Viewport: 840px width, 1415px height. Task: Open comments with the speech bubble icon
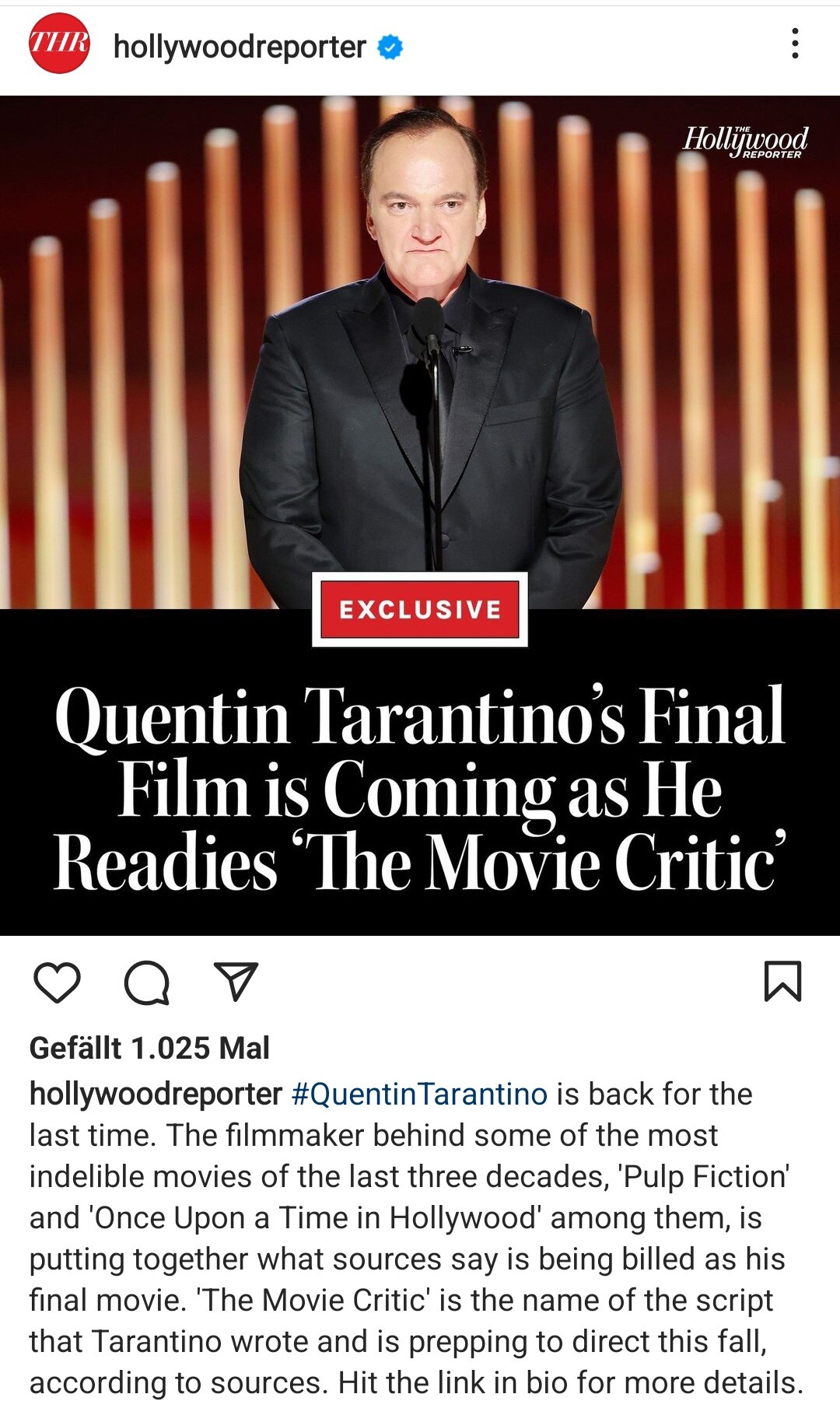(147, 982)
